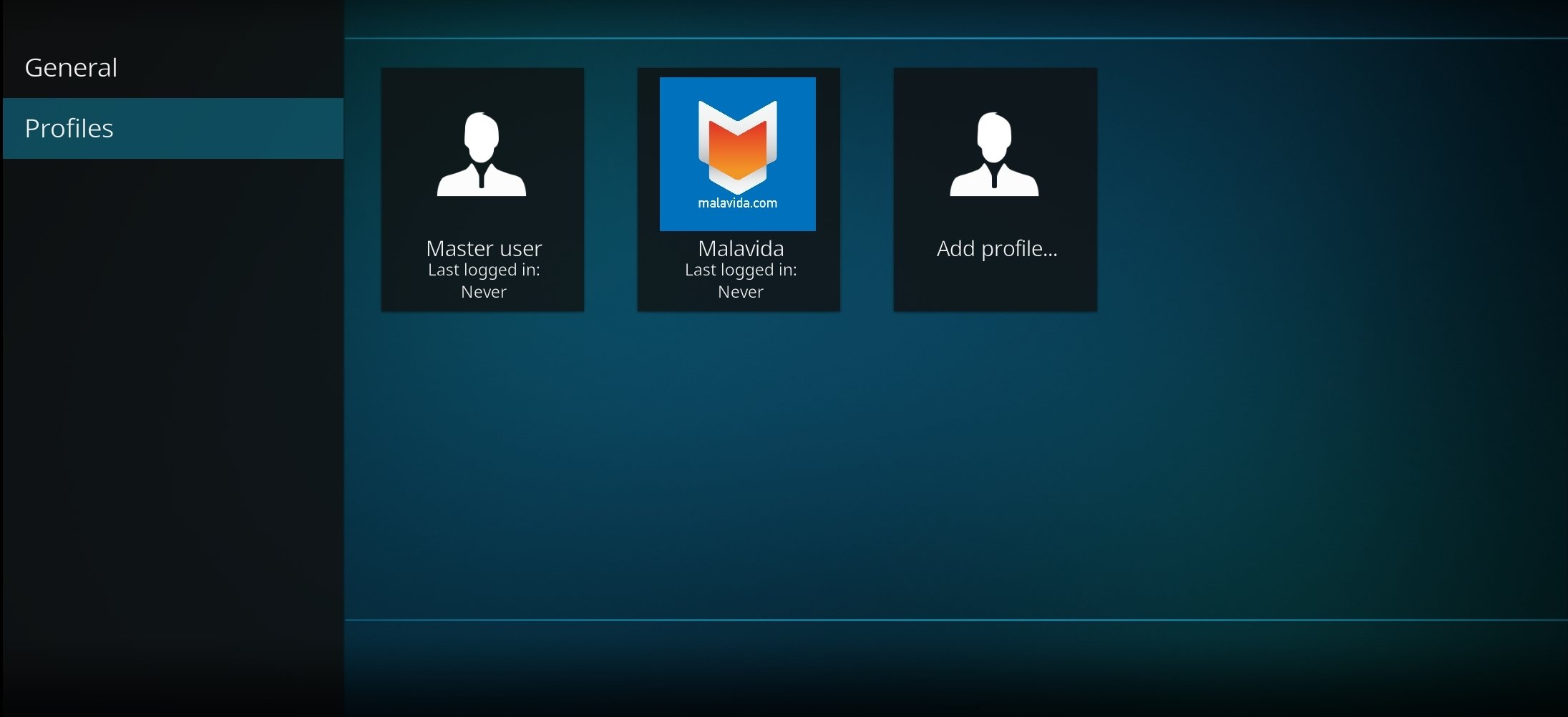The width and height of the screenshot is (1568, 717).
Task: Click the Master user silhouette icon
Action: 482,154
